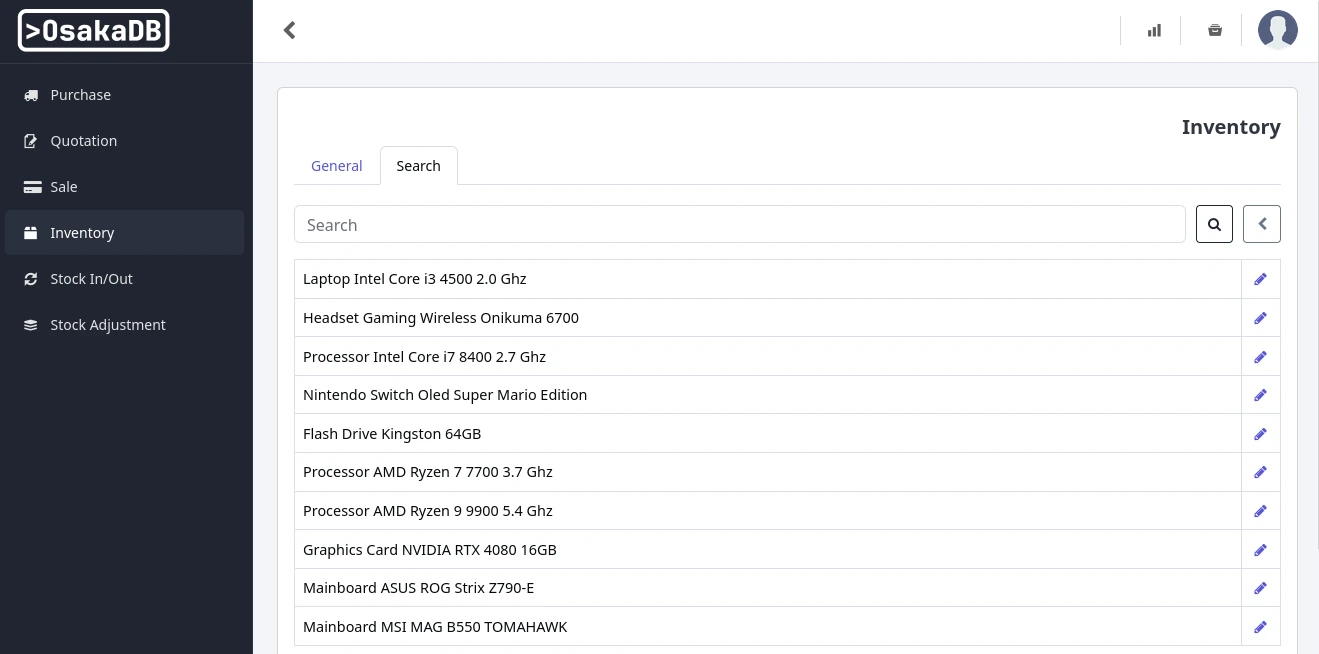Open Stock In/Out via its sync icon
The height and width of the screenshot is (654, 1319).
[x=30, y=278]
